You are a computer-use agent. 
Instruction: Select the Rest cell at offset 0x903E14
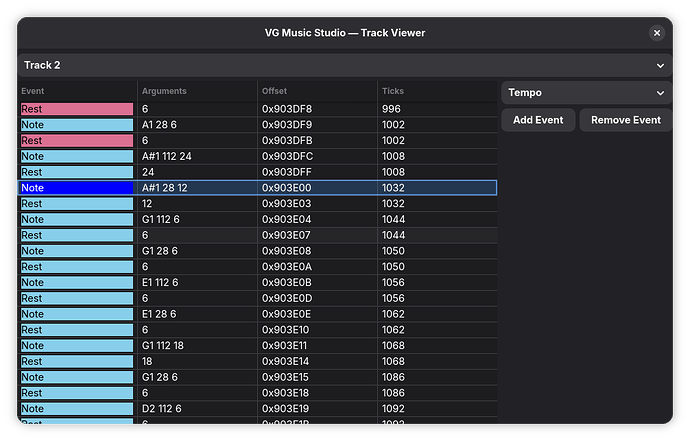pyautogui.click(x=77, y=362)
